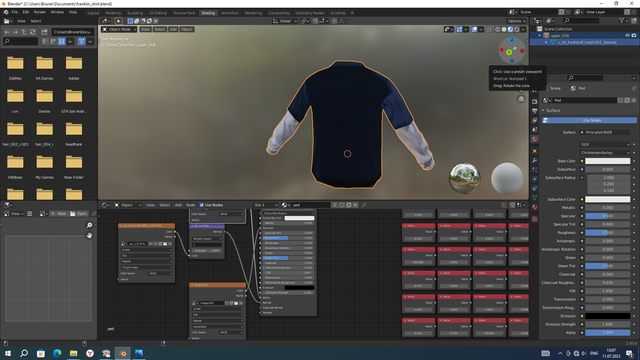Viewport: 640px width, 360px height.
Task: Toggle proportional editing in viewport header
Action: click(334, 21)
